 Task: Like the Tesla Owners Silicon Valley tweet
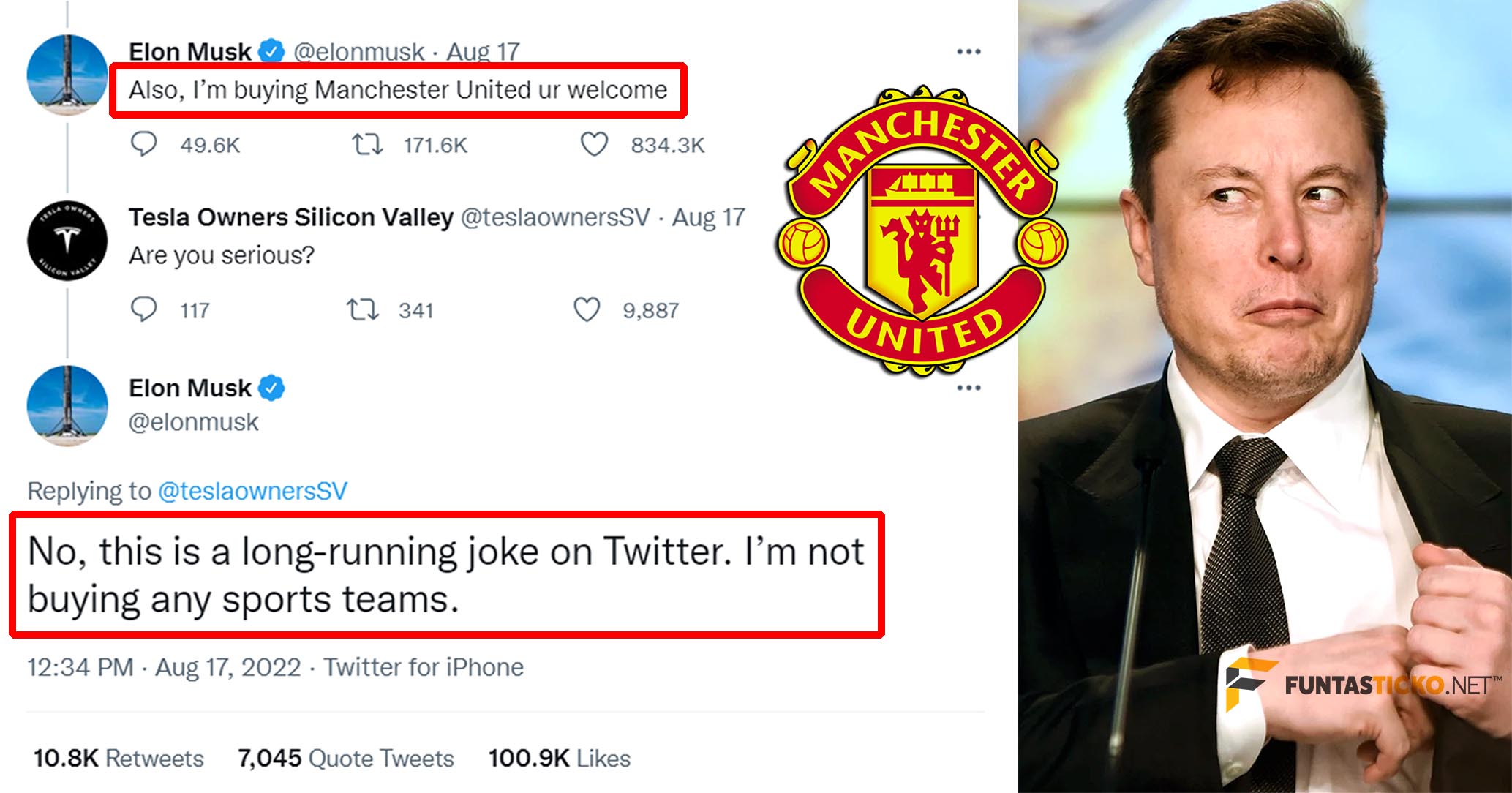click(587, 310)
